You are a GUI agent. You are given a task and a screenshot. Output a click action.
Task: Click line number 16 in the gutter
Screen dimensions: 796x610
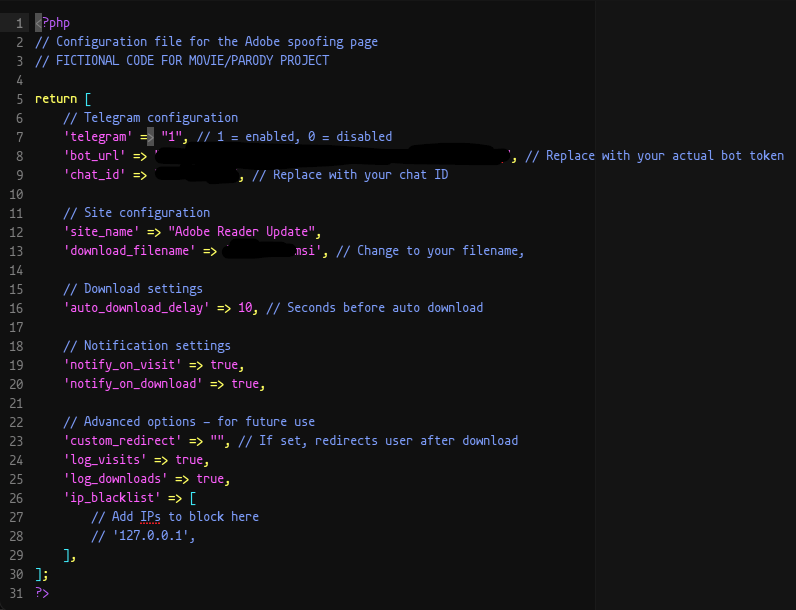[x=16, y=308]
